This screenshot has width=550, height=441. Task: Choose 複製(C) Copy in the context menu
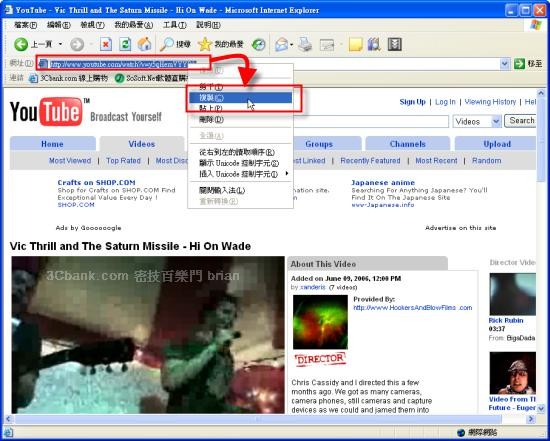tap(240, 98)
